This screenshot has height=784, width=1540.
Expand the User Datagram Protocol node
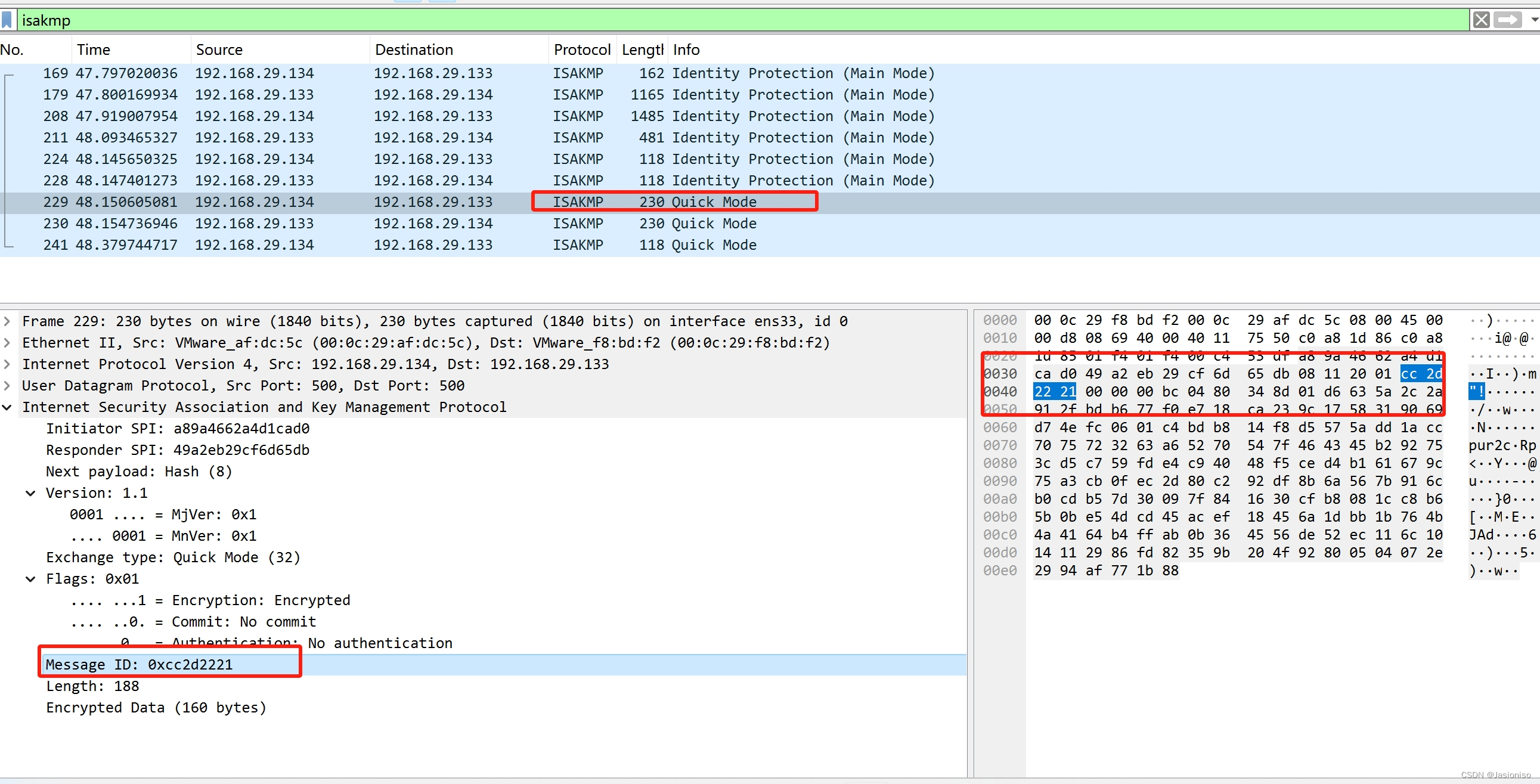[7, 386]
